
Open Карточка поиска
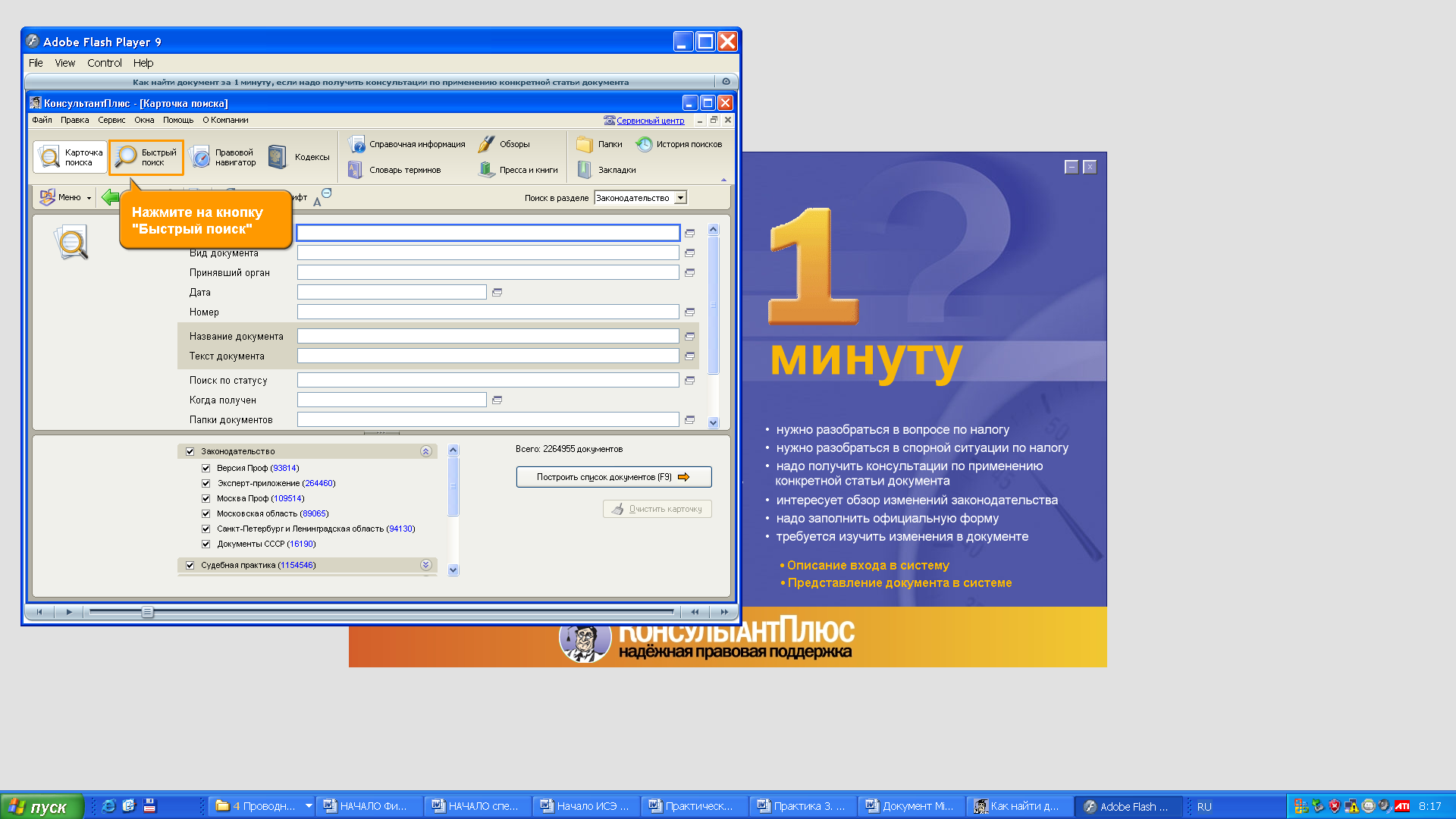70,157
